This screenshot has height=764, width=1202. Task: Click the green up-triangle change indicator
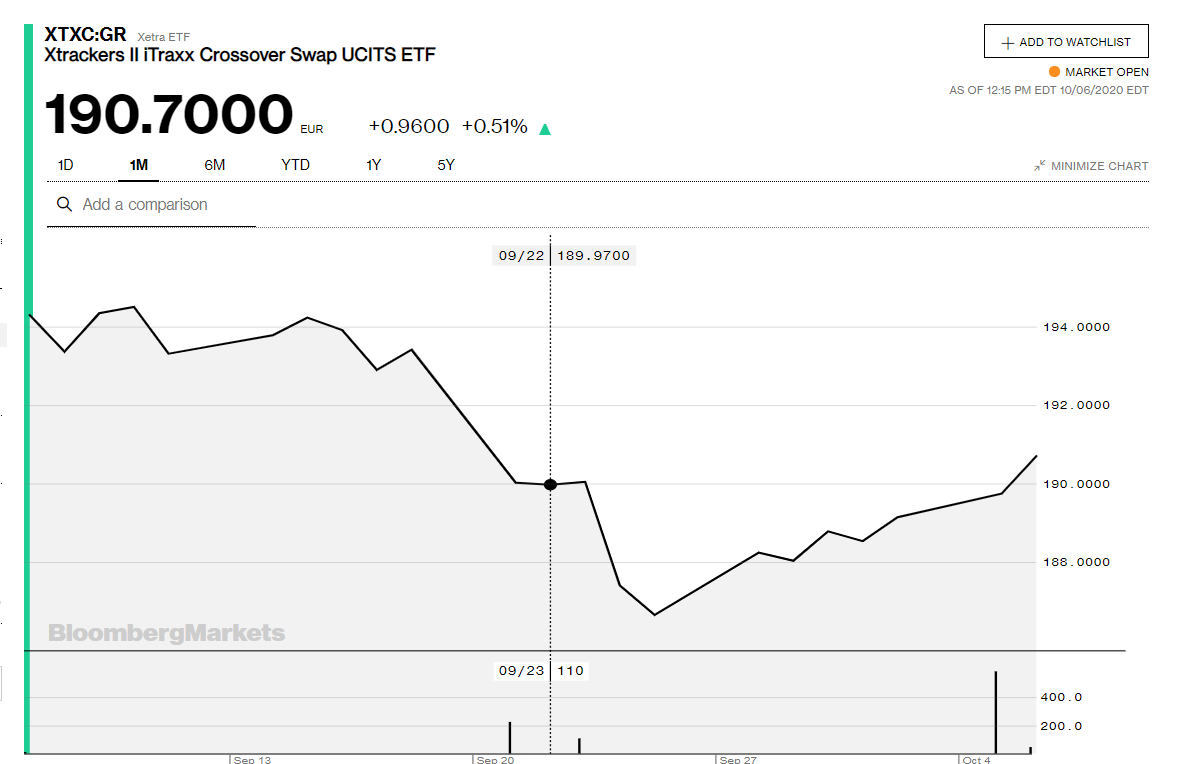[x=545, y=128]
